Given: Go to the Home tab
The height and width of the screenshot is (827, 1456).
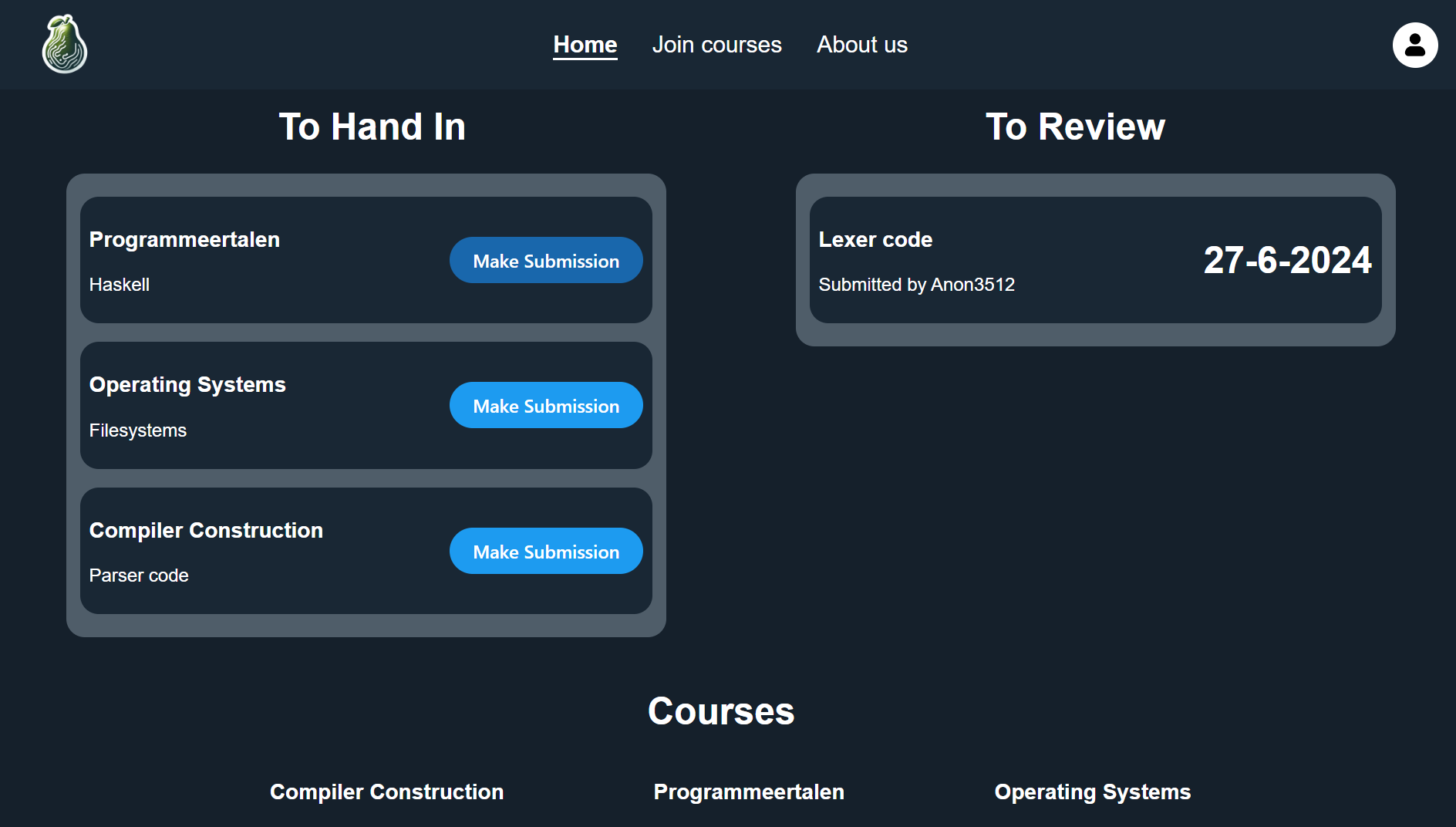Looking at the screenshot, I should coord(585,45).
